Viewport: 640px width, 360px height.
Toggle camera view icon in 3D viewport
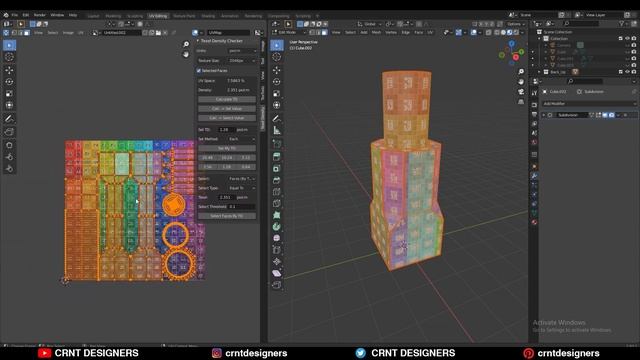click(x=521, y=92)
